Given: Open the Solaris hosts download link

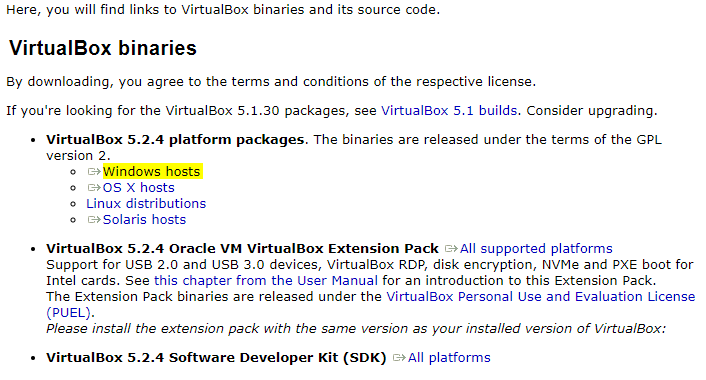Looking at the screenshot, I should (x=144, y=220).
